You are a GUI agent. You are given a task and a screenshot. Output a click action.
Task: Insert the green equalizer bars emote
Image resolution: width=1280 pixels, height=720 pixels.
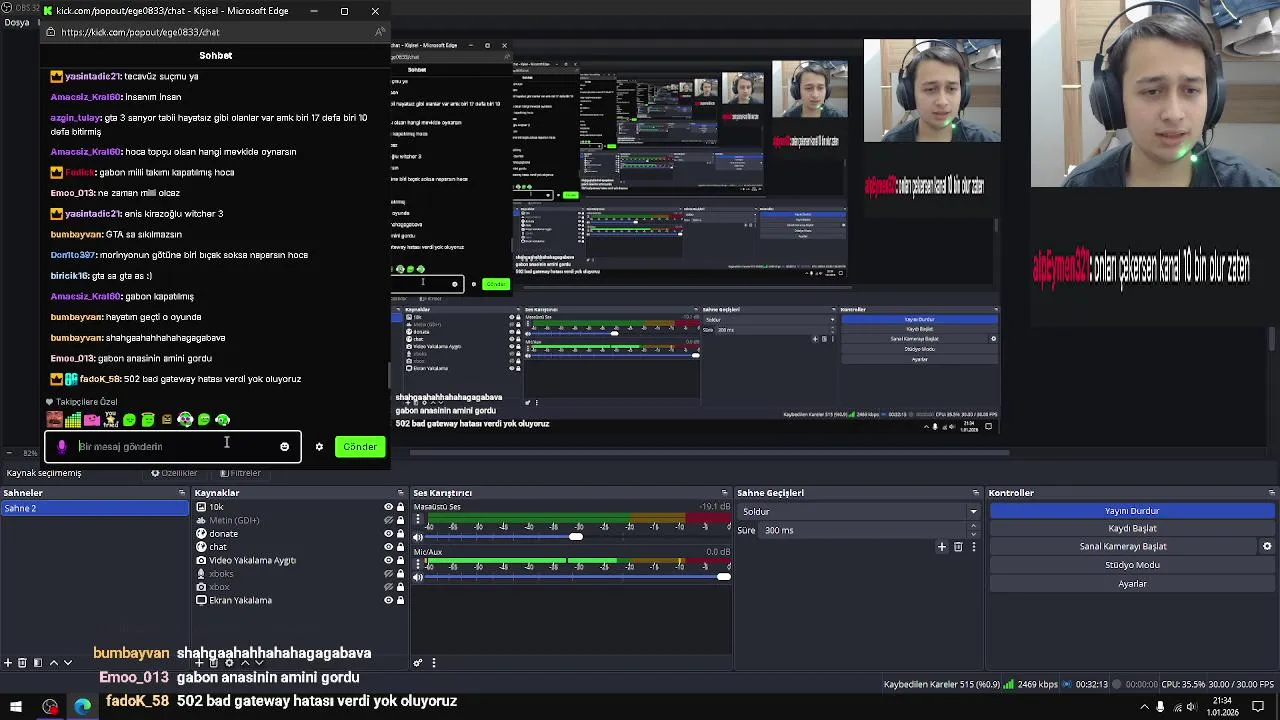(x=73, y=420)
